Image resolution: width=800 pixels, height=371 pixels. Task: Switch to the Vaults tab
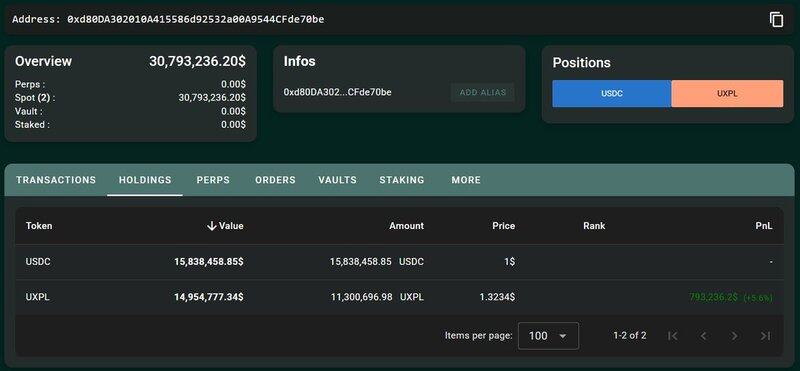338,180
